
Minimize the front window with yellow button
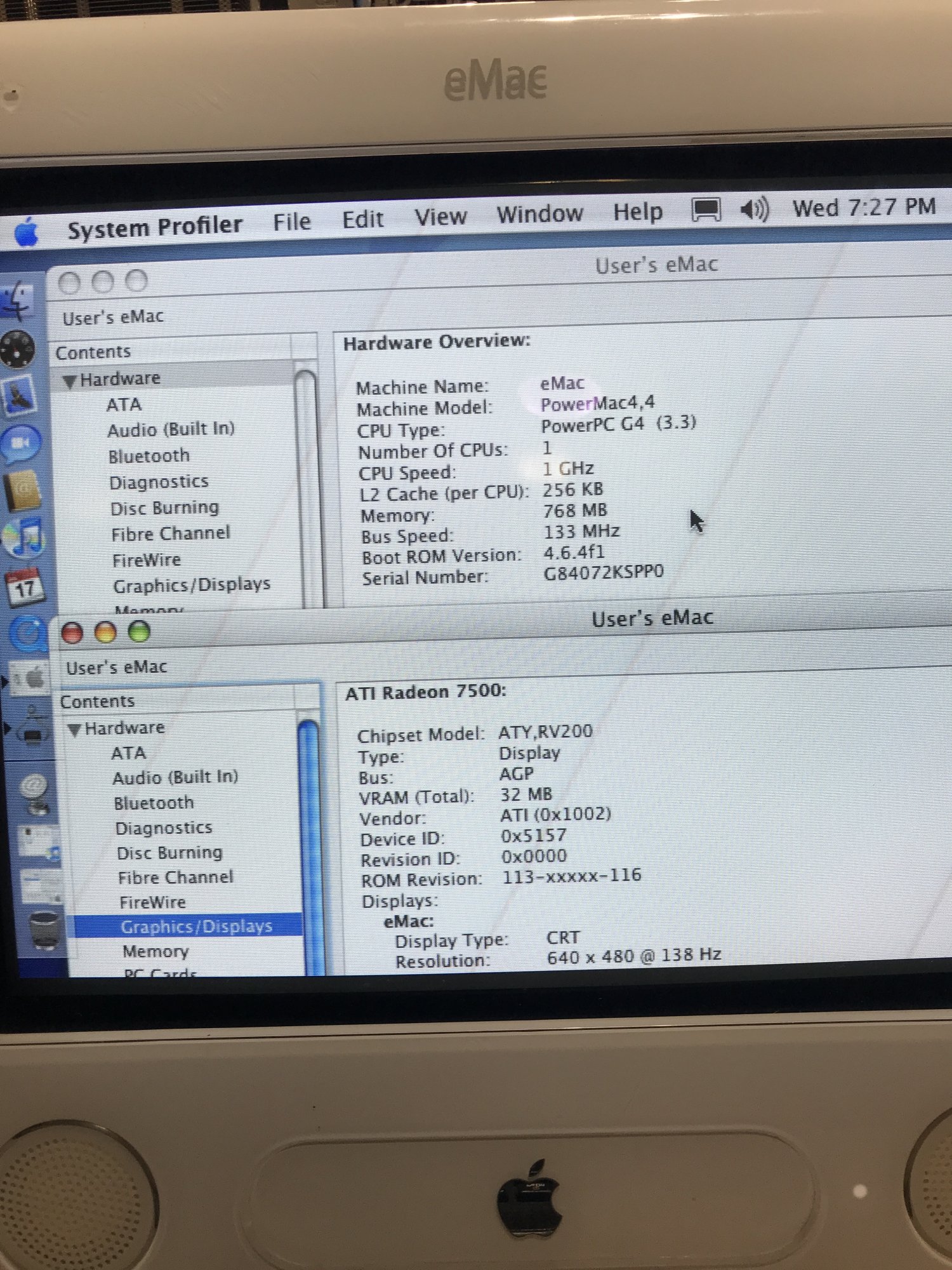tap(105, 632)
